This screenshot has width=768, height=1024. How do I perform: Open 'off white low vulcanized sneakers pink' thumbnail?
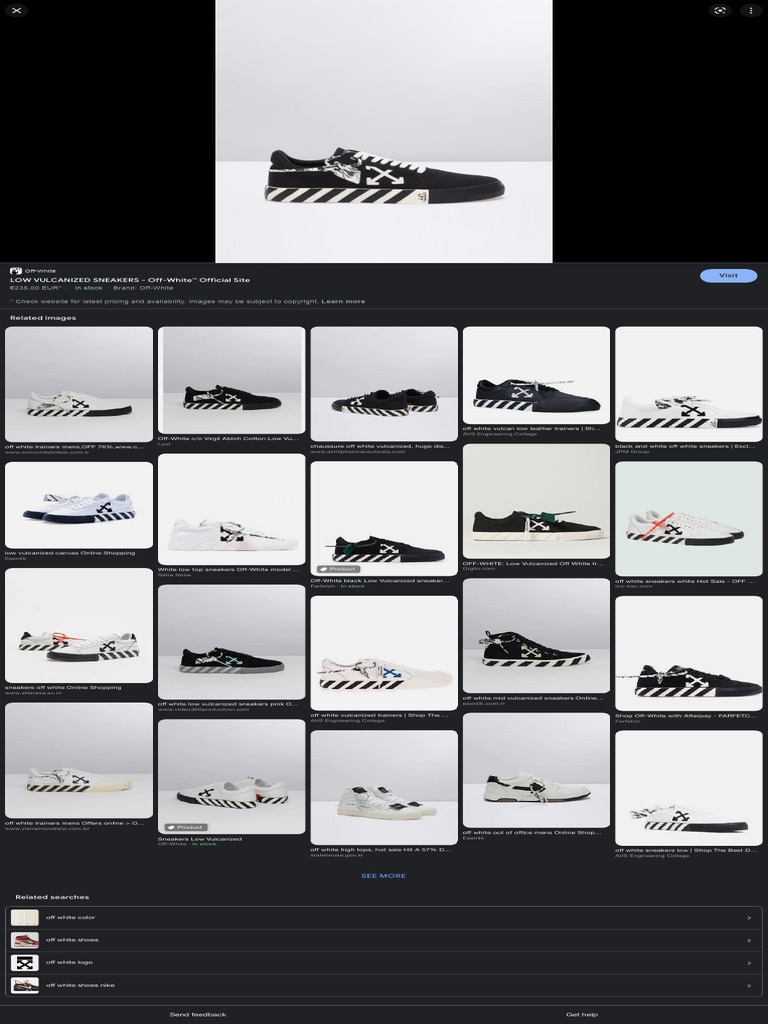click(x=231, y=642)
